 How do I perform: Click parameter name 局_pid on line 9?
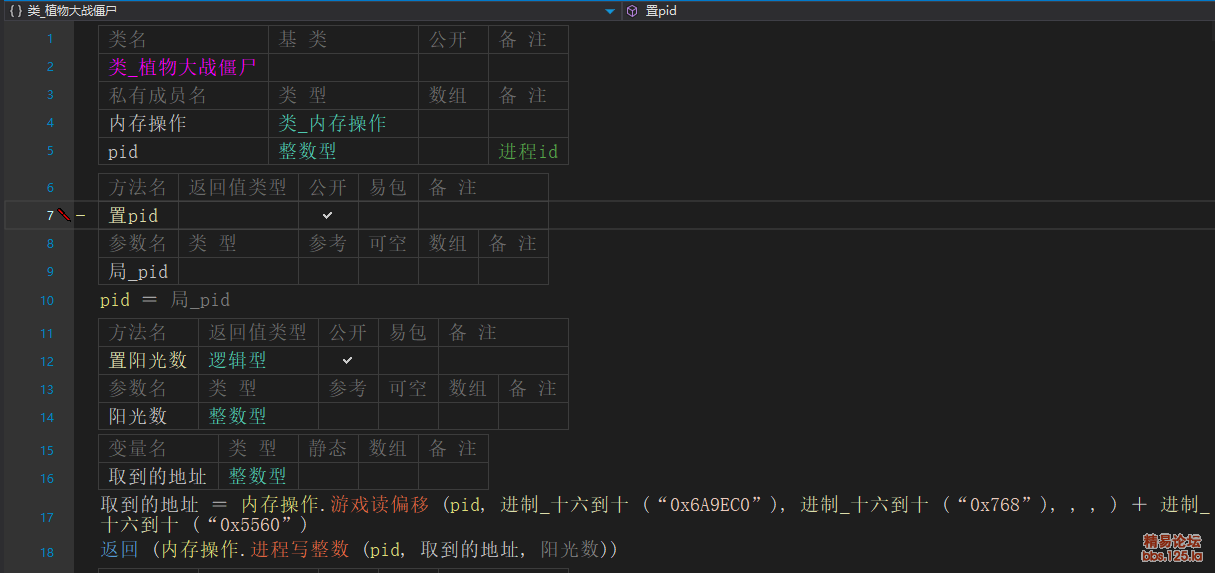138,271
